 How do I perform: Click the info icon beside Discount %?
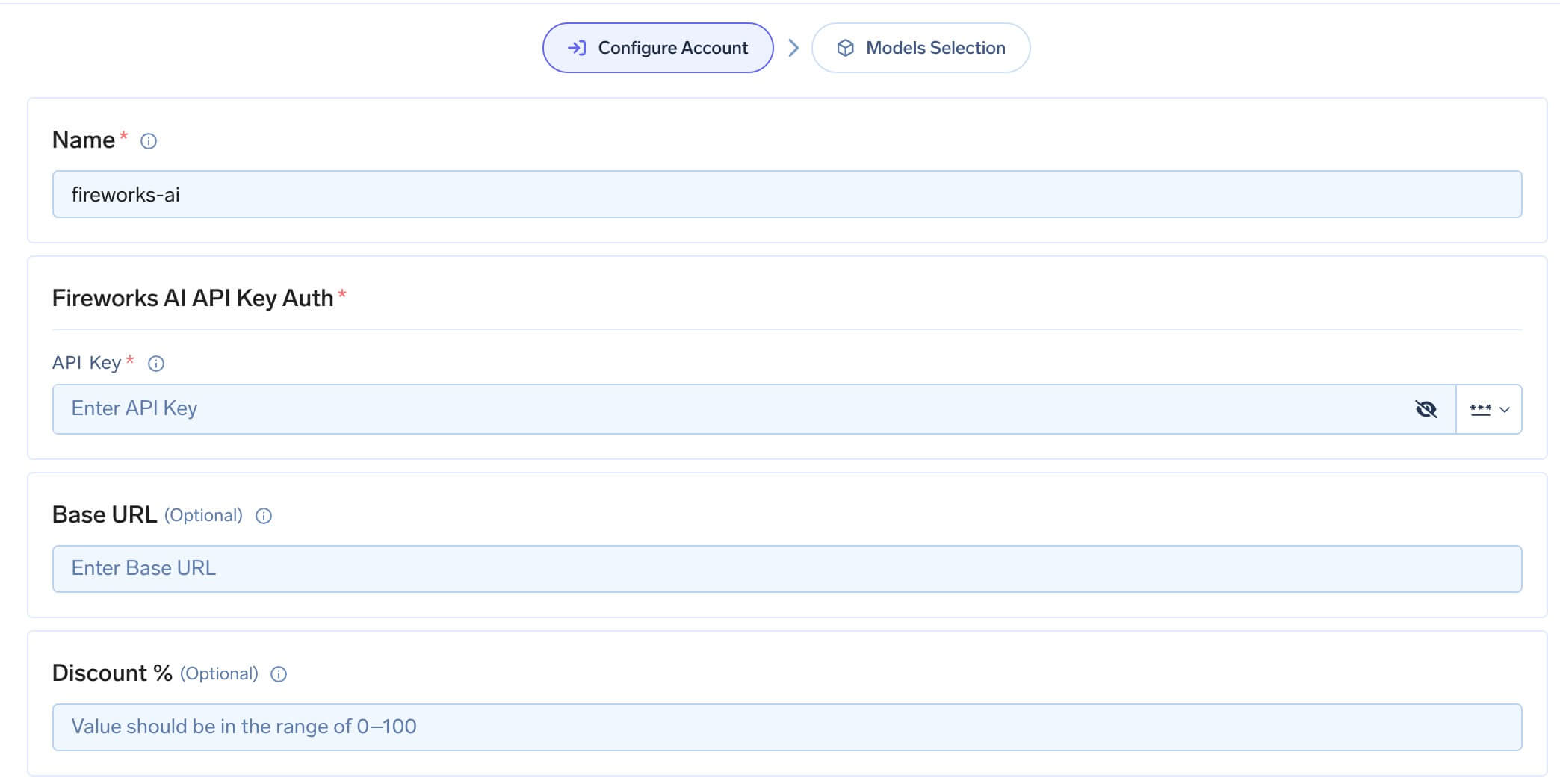pyautogui.click(x=279, y=674)
